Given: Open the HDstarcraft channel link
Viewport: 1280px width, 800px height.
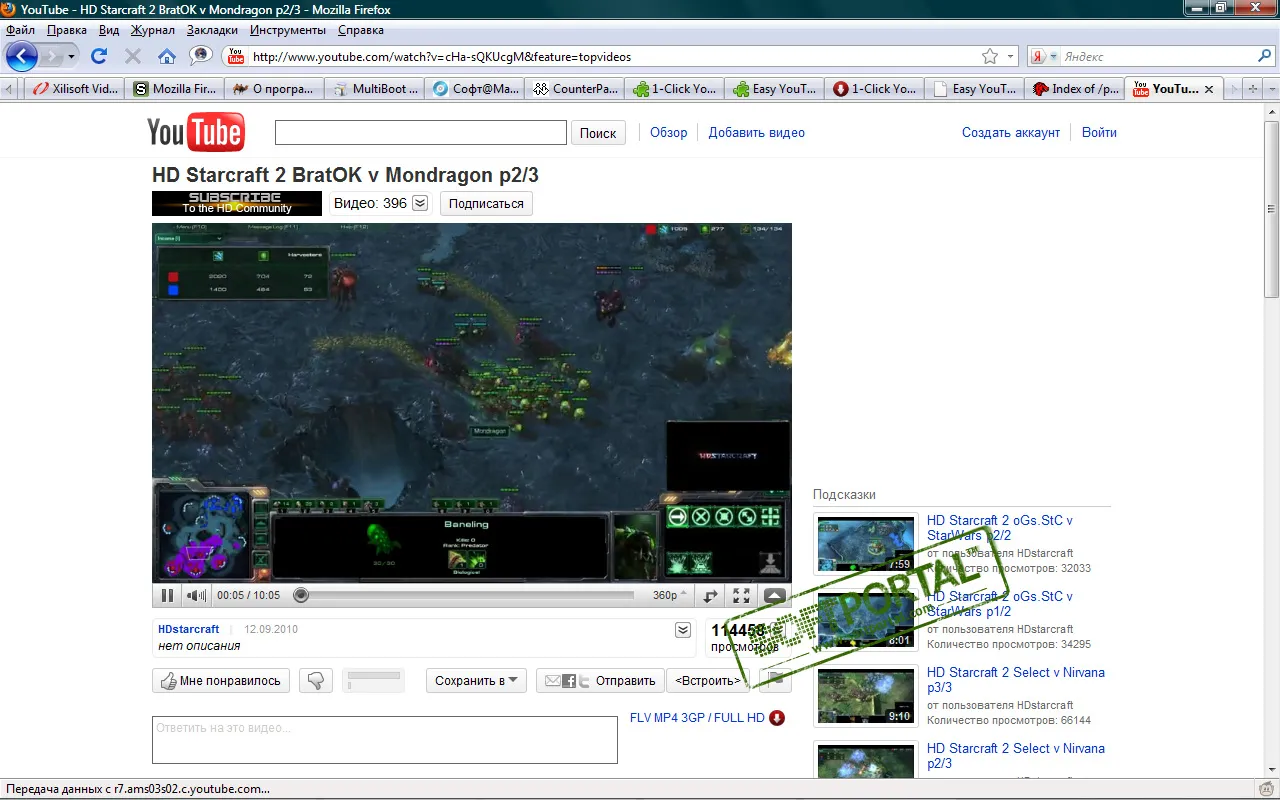Looking at the screenshot, I should [189, 629].
